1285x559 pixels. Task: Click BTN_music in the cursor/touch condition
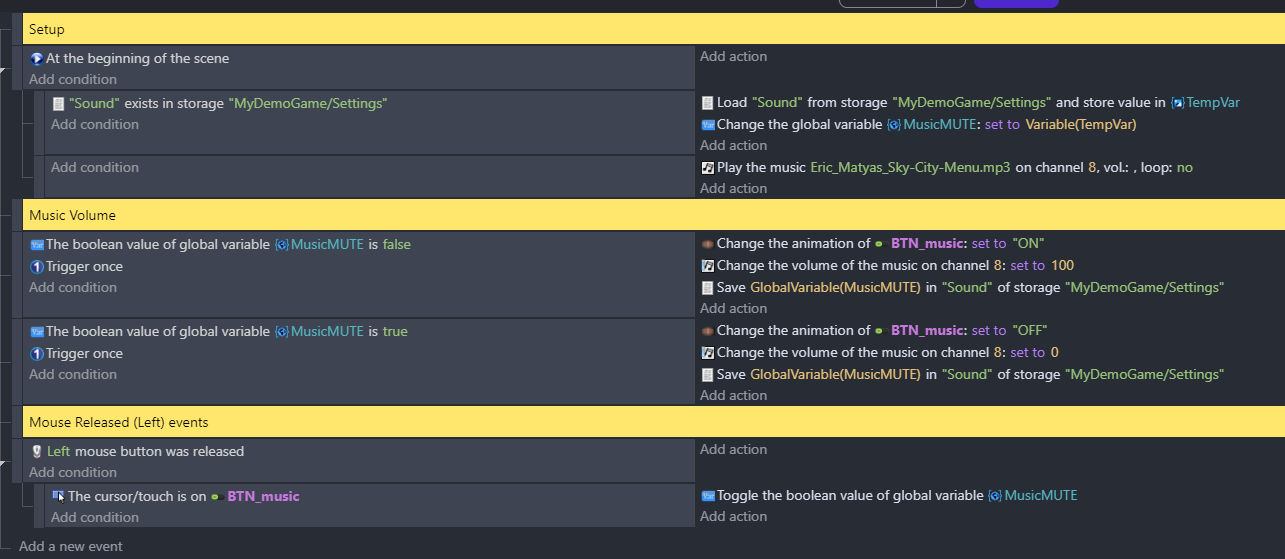pyautogui.click(x=263, y=497)
